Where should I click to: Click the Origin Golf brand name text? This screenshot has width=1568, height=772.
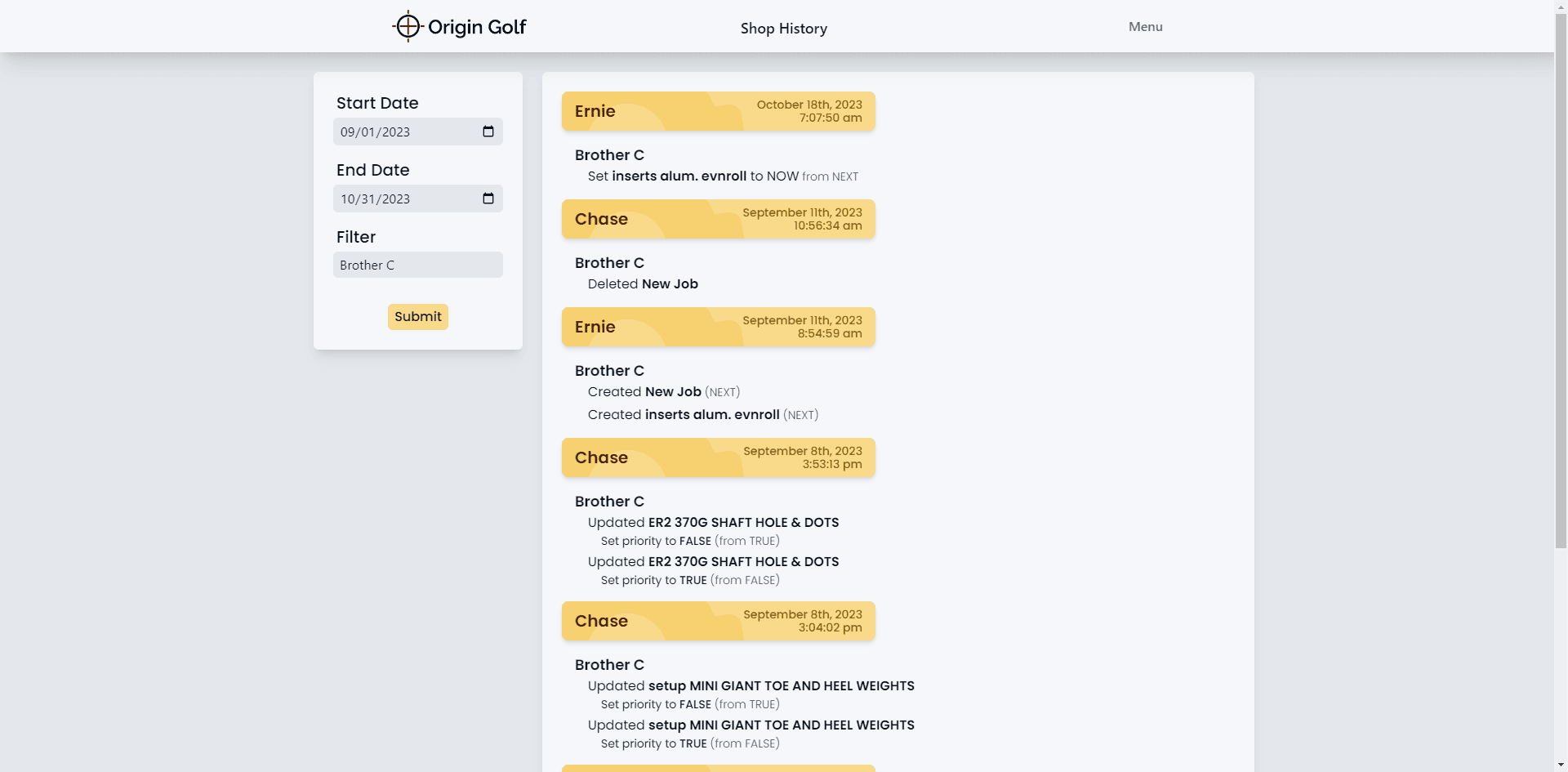(477, 27)
